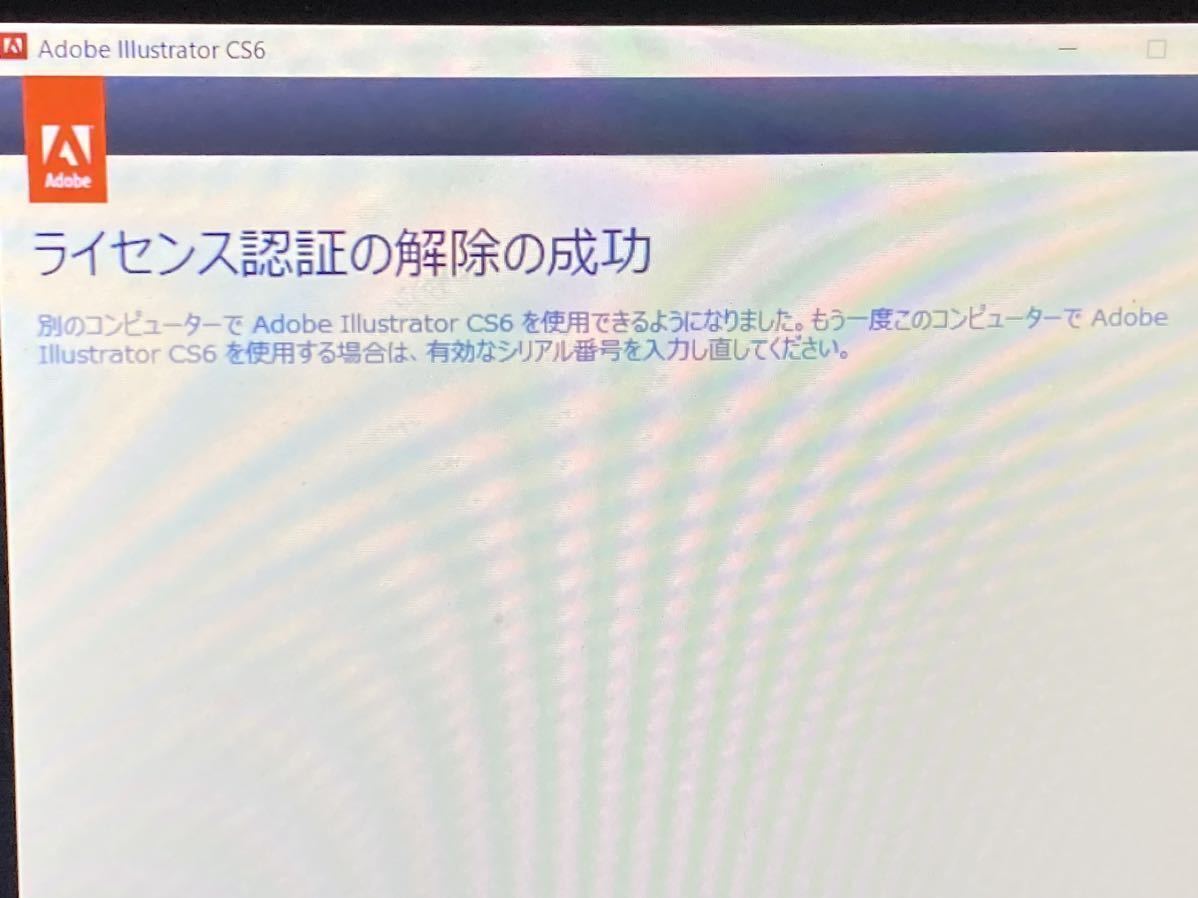Maximize the Adobe Illustrator CS6 window
Viewport: 1198px width, 898px height.
pos(1156,49)
